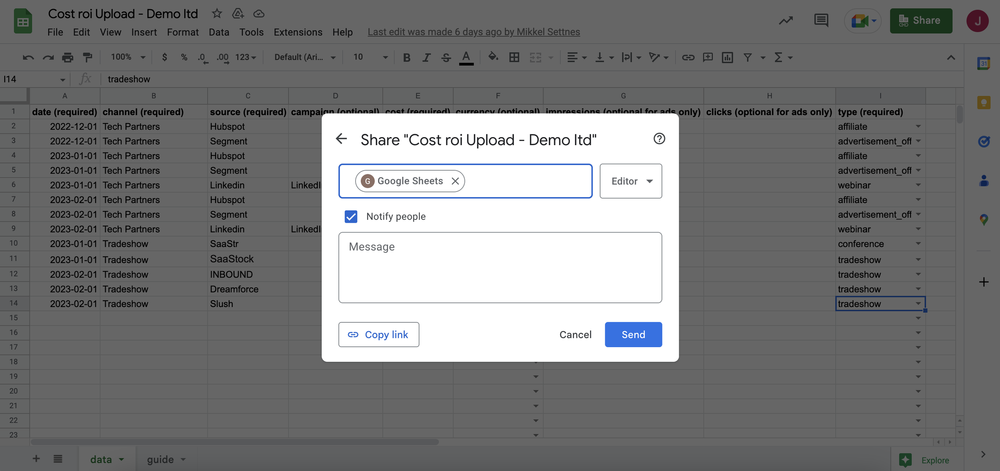Collapse the menus with the up chevron

click(951, 57)
